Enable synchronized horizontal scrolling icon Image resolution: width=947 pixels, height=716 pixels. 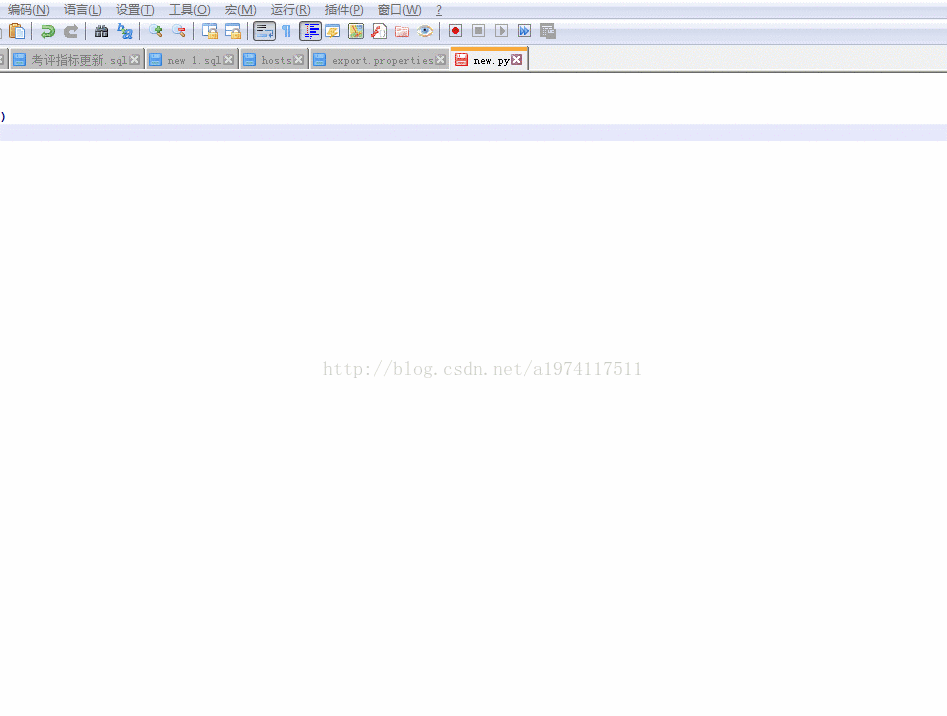point(233,31)
